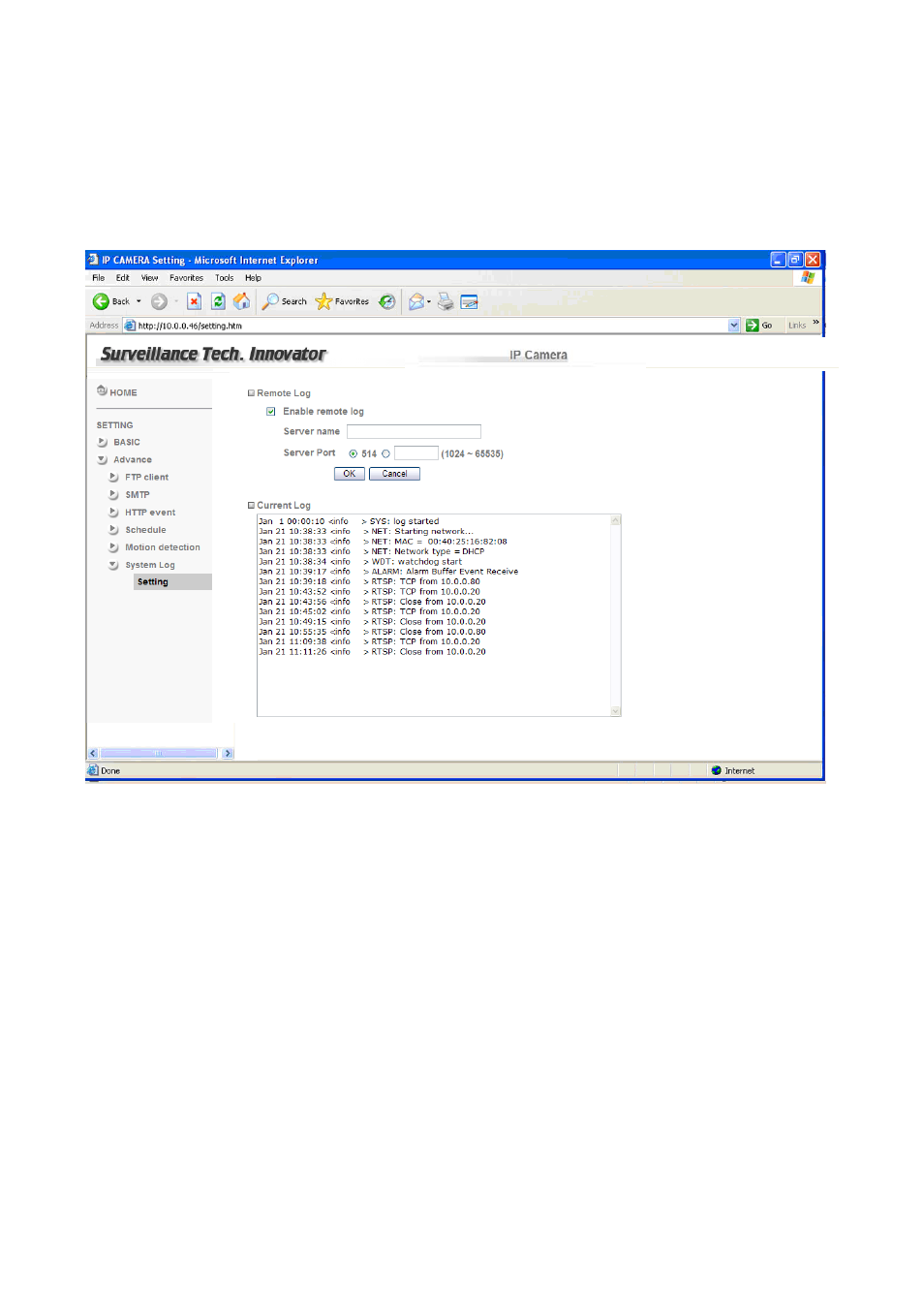The image size is (924, 1308).
Task: Click log line 'SYS: log started'
Action: point(349,521)
